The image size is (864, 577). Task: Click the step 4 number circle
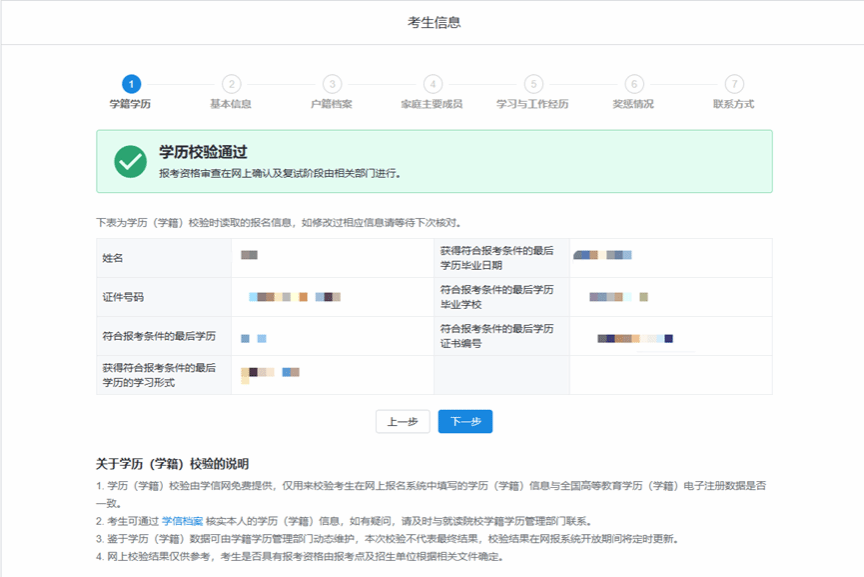pos(432,84)
